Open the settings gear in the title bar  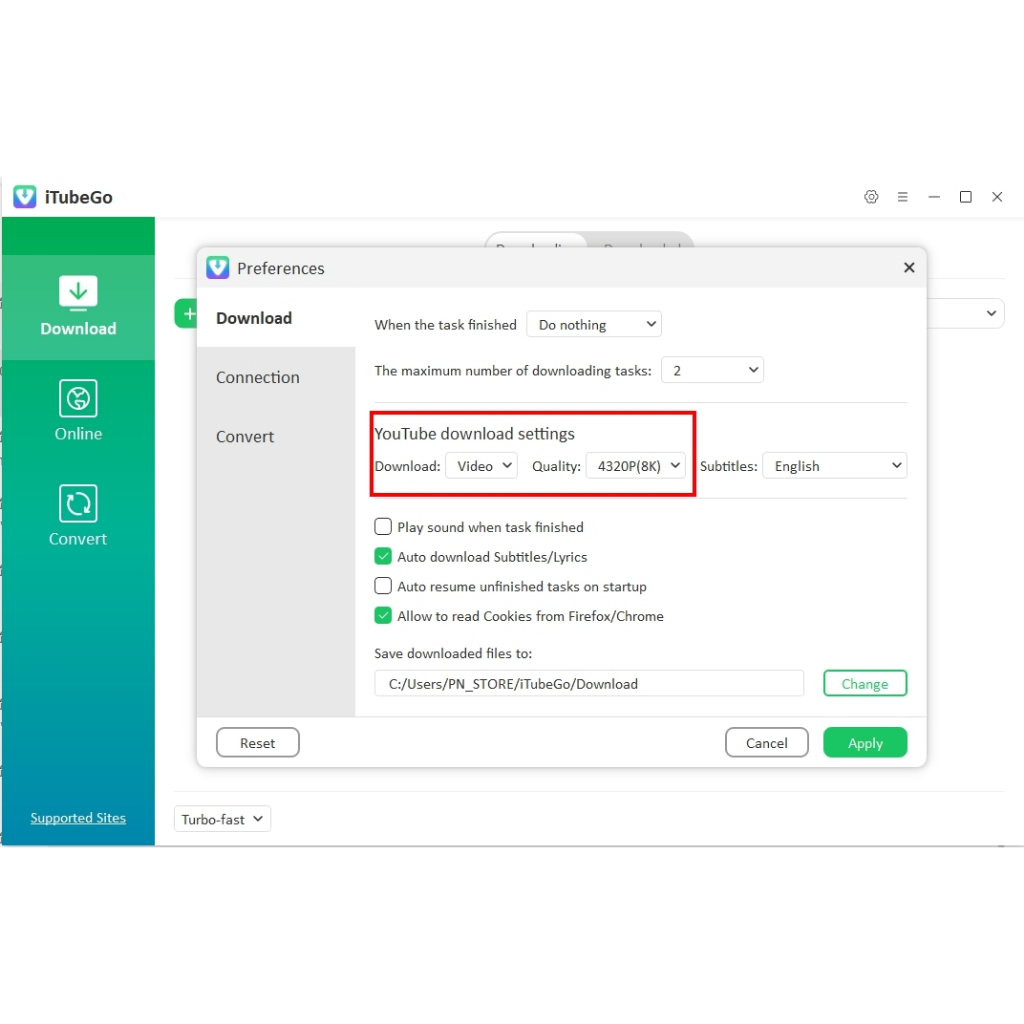(x=871, y=197)
